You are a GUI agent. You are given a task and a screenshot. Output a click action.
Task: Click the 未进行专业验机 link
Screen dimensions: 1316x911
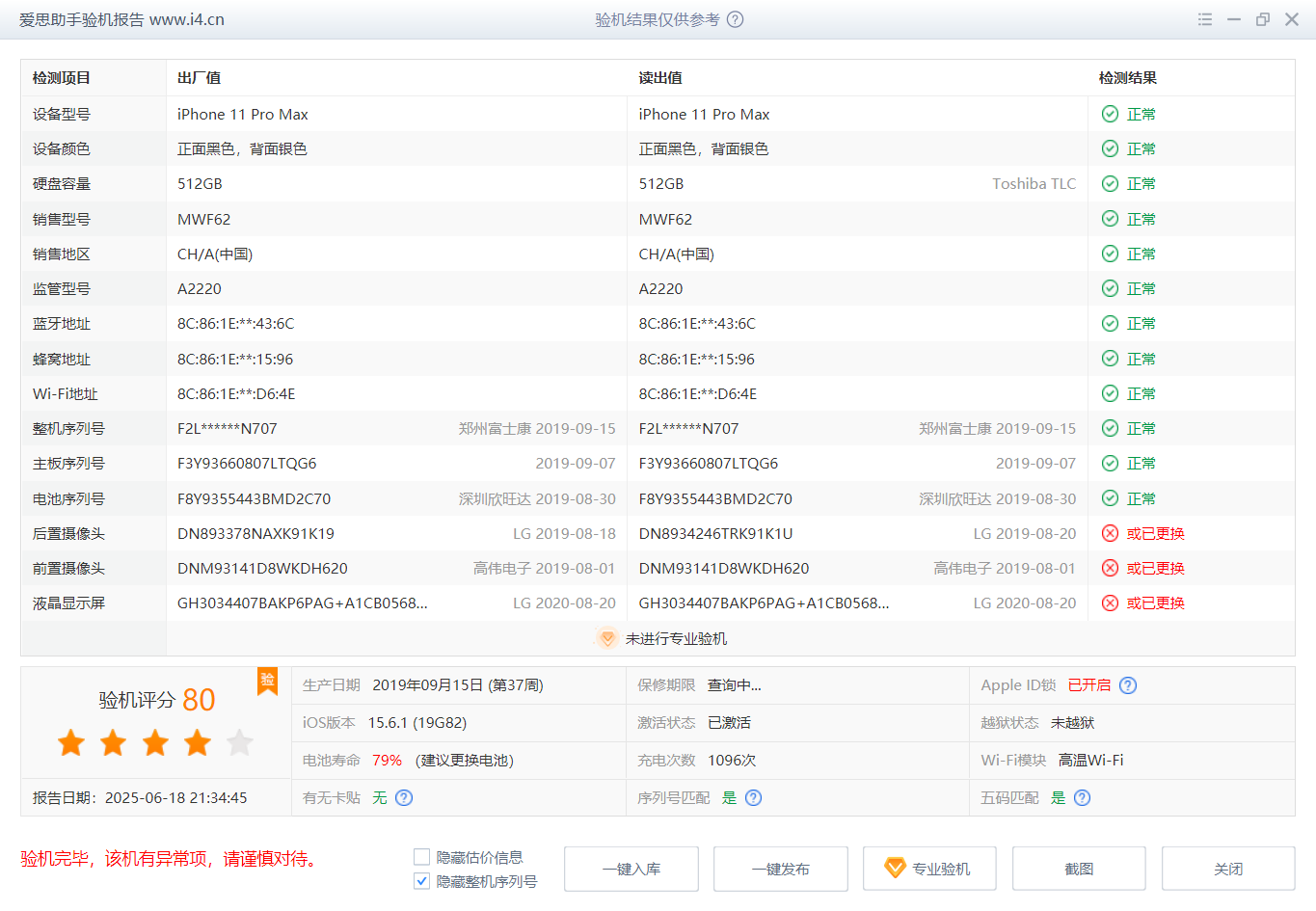(676, 638)
